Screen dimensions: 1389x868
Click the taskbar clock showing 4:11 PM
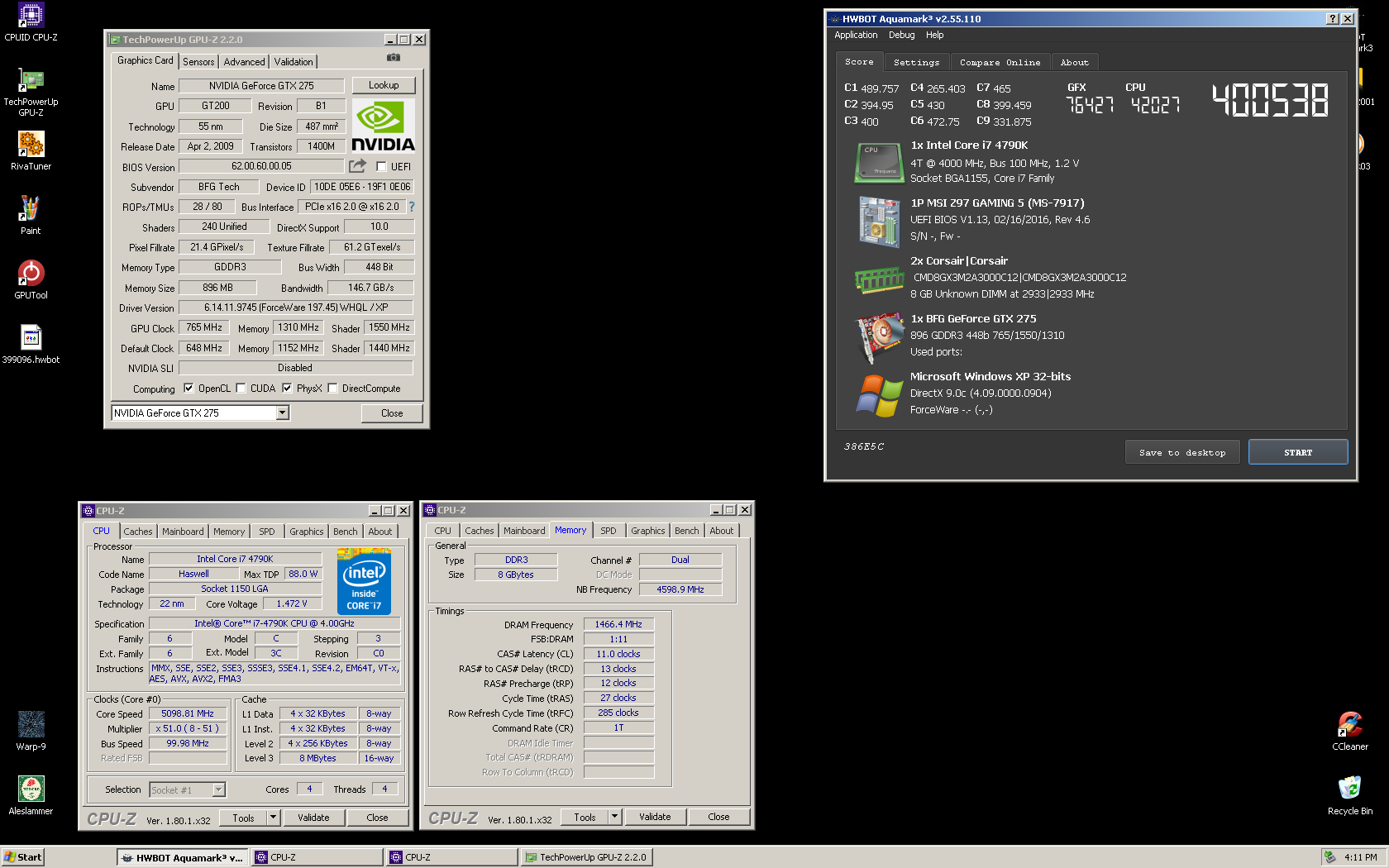(1360, 857)
